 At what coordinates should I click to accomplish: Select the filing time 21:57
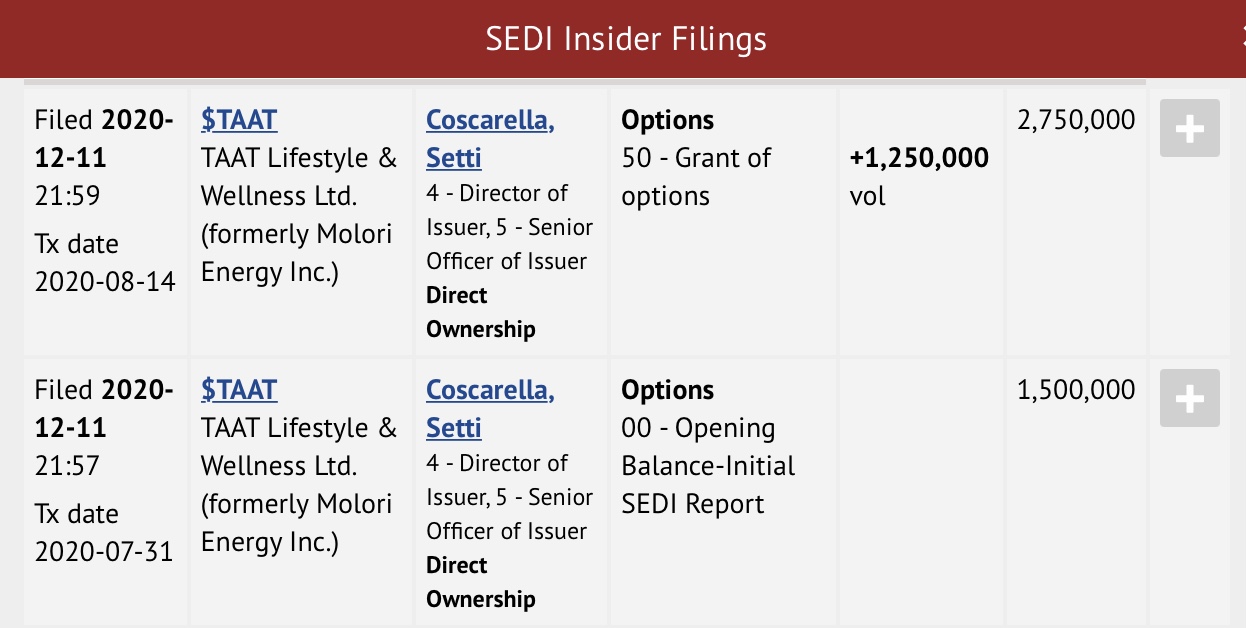point(68,466)
